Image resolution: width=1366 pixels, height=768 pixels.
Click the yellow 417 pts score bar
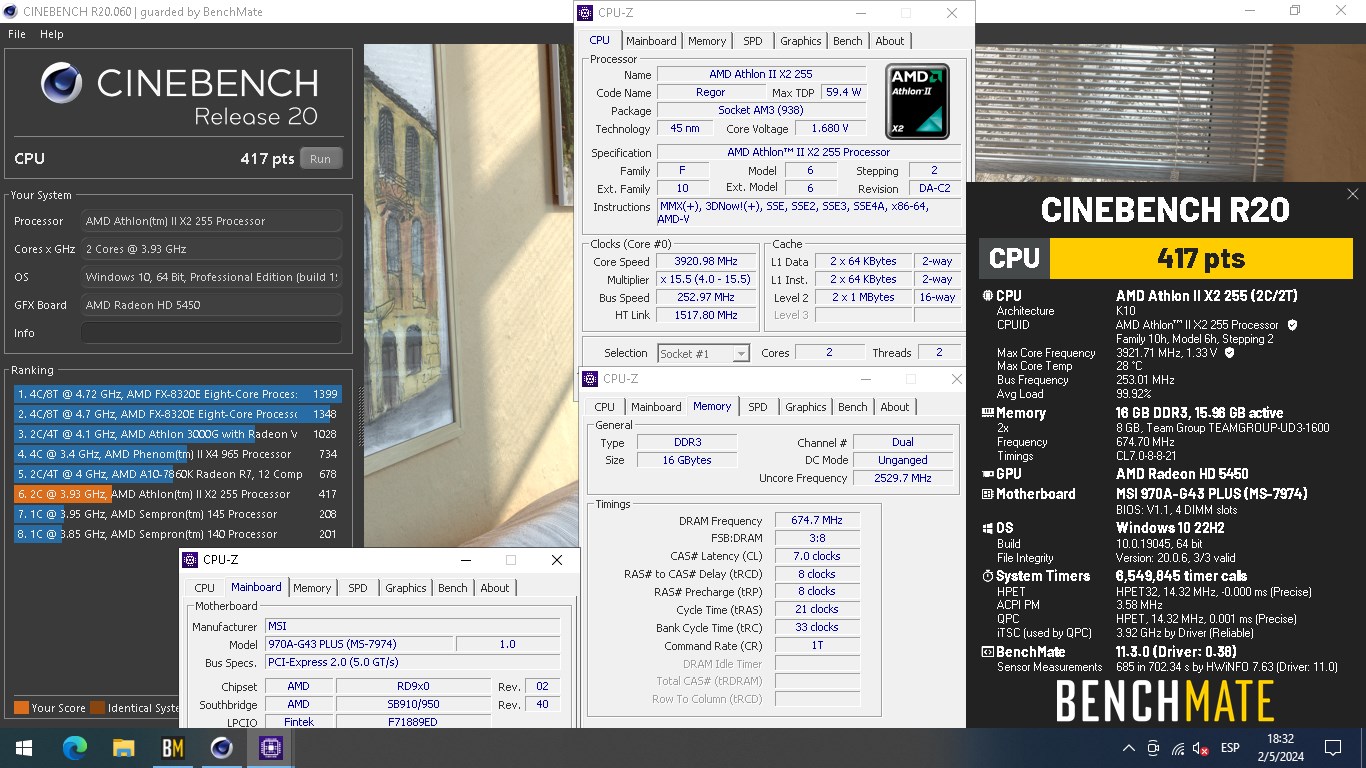tap(1201, 258)
